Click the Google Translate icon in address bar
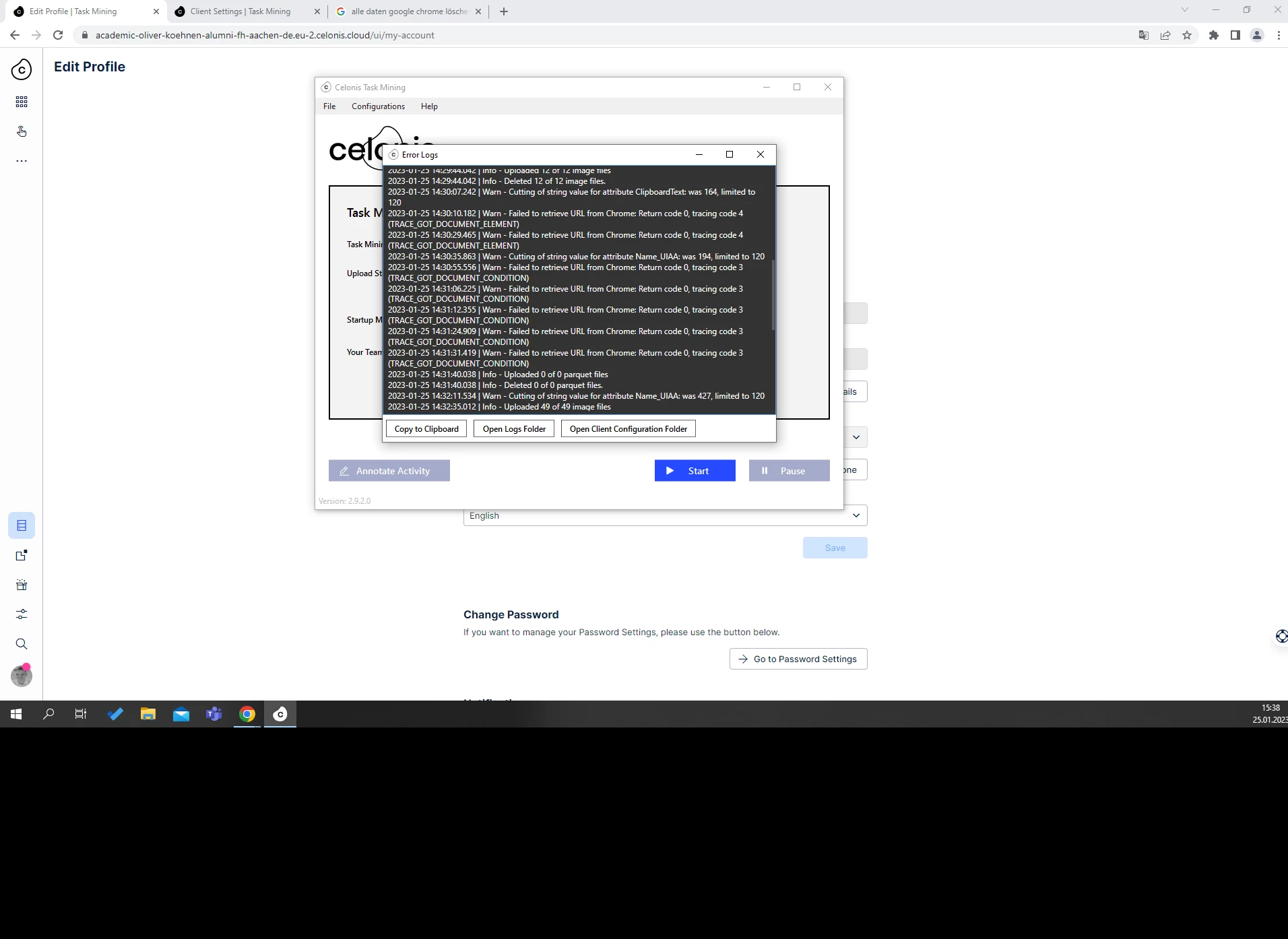This screenshot has height=939, width=1288. tap(1144, 35)
